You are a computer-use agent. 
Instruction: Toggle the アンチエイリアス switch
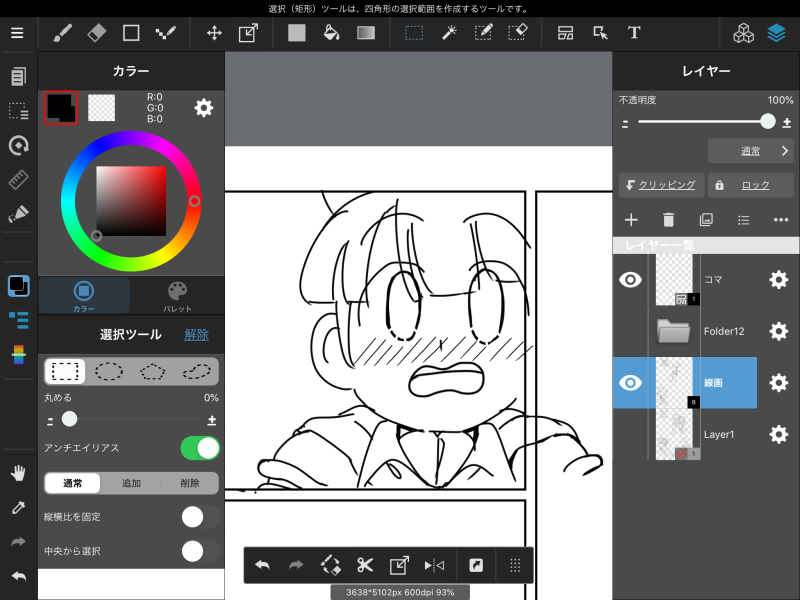pos(200,448)
